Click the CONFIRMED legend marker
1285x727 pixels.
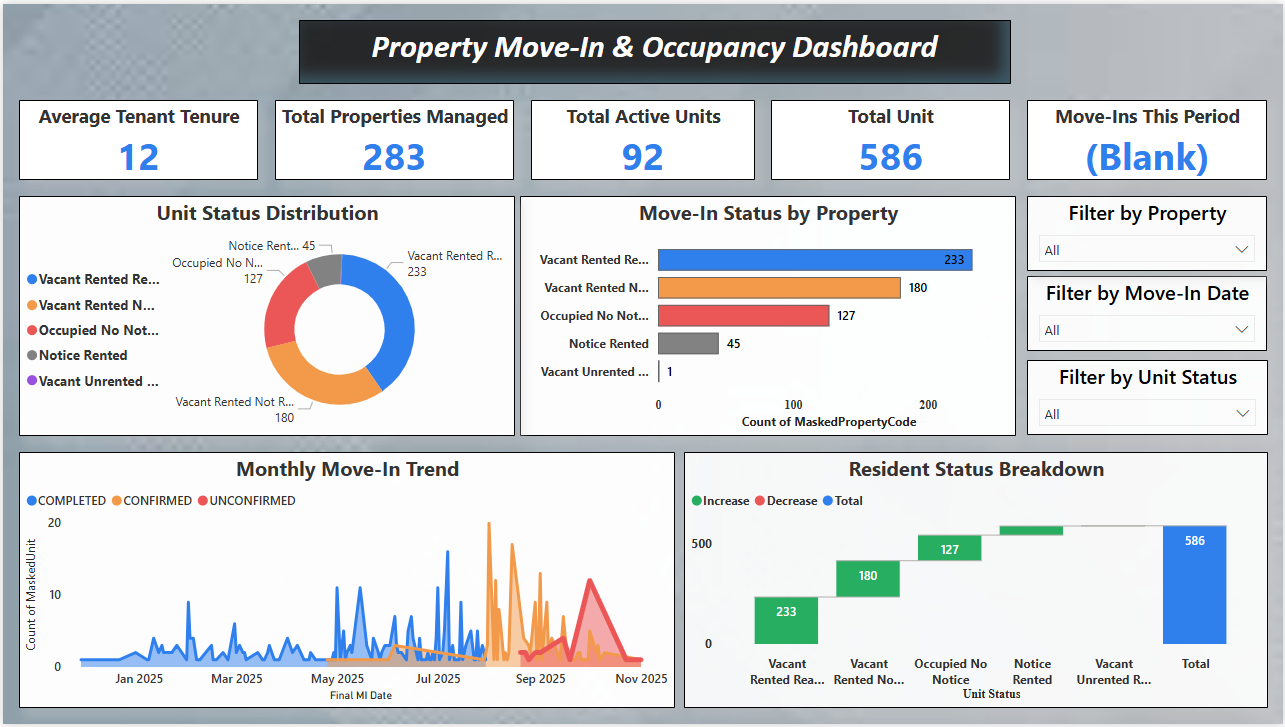pyautogui.click(x=117, y=501)
